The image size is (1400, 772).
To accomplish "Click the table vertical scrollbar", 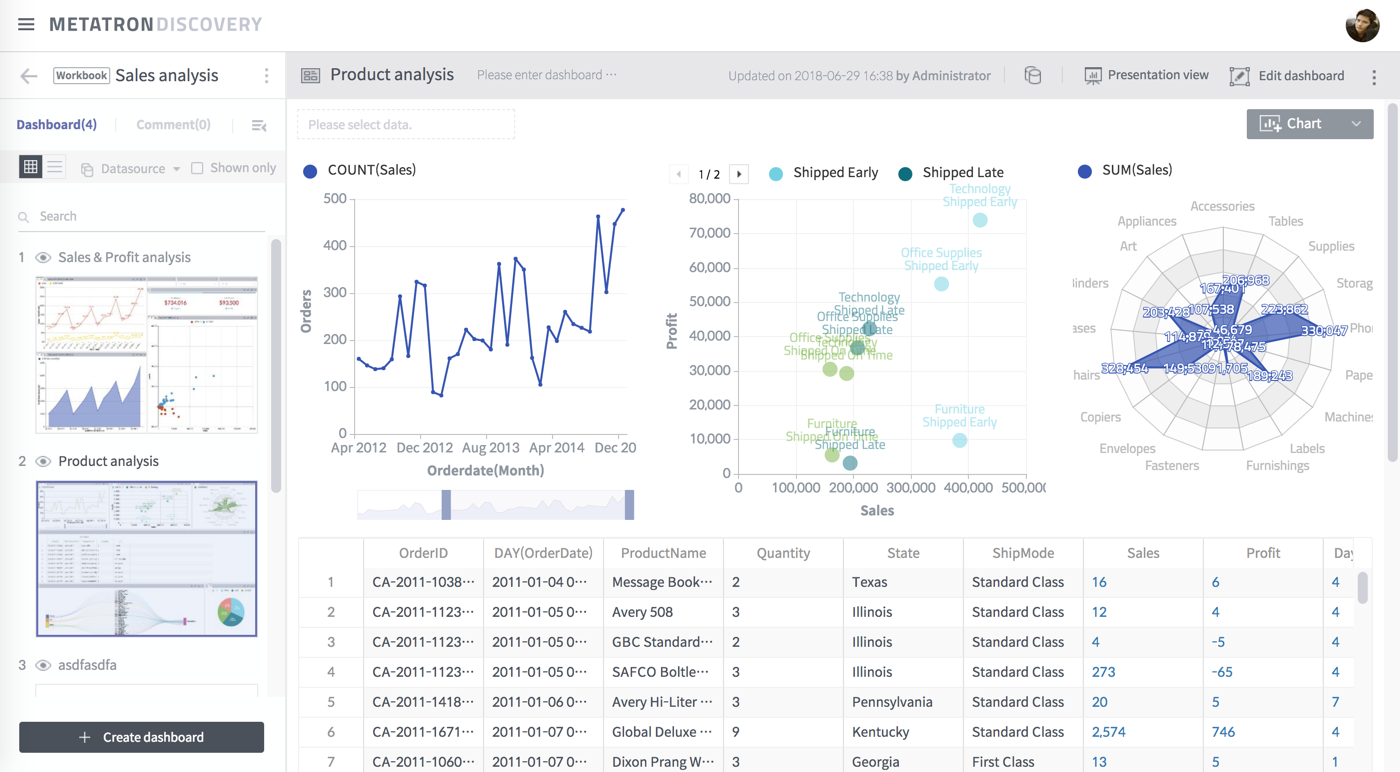I will coord(1362,588).
